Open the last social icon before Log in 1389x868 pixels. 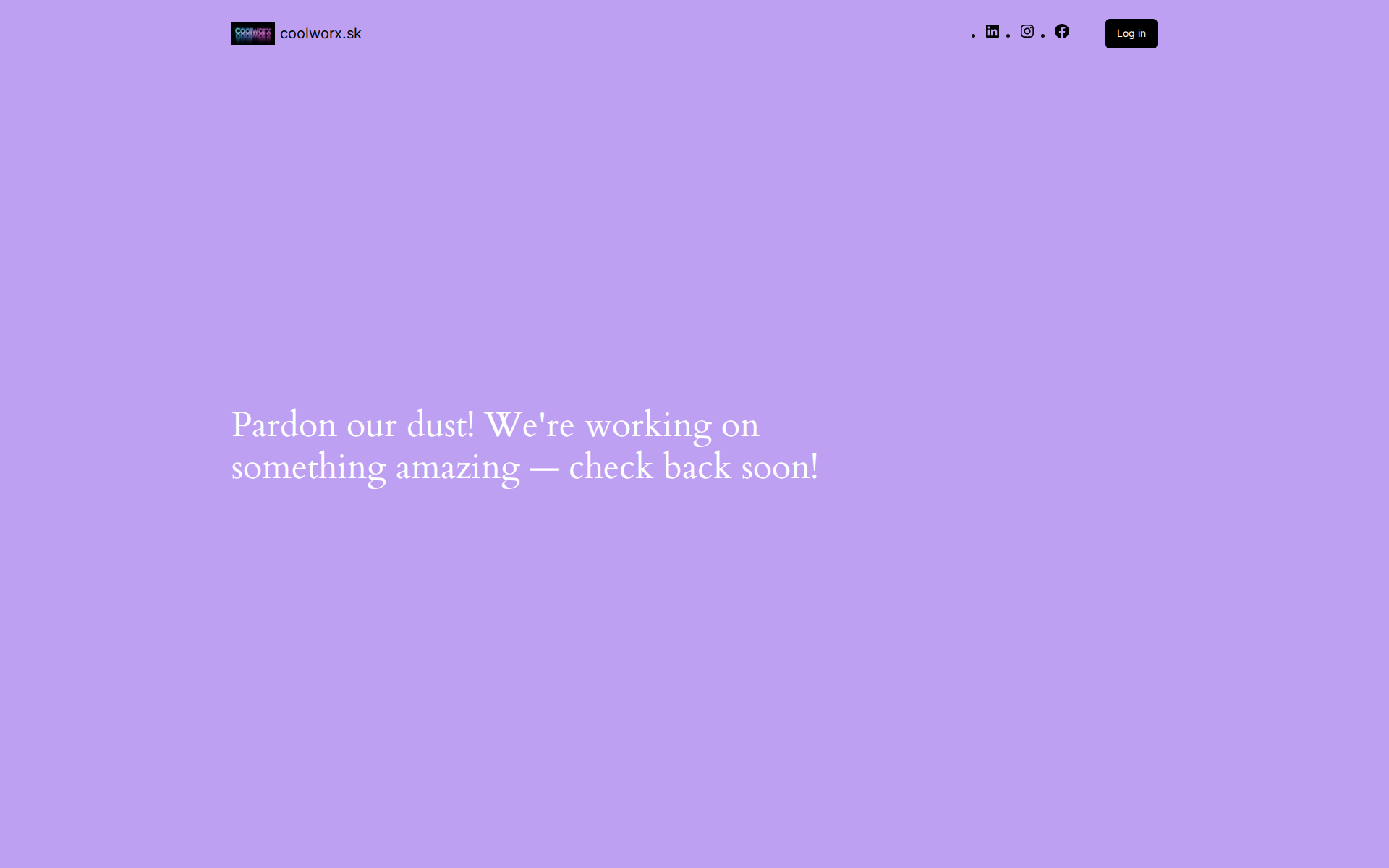(1062, 31)
